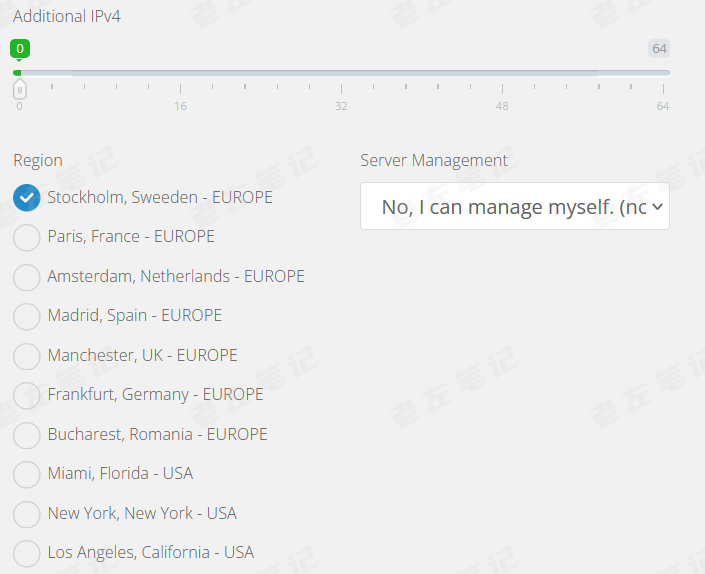Click the Additional IPv4 slider handle

click(x=19, y=89)
